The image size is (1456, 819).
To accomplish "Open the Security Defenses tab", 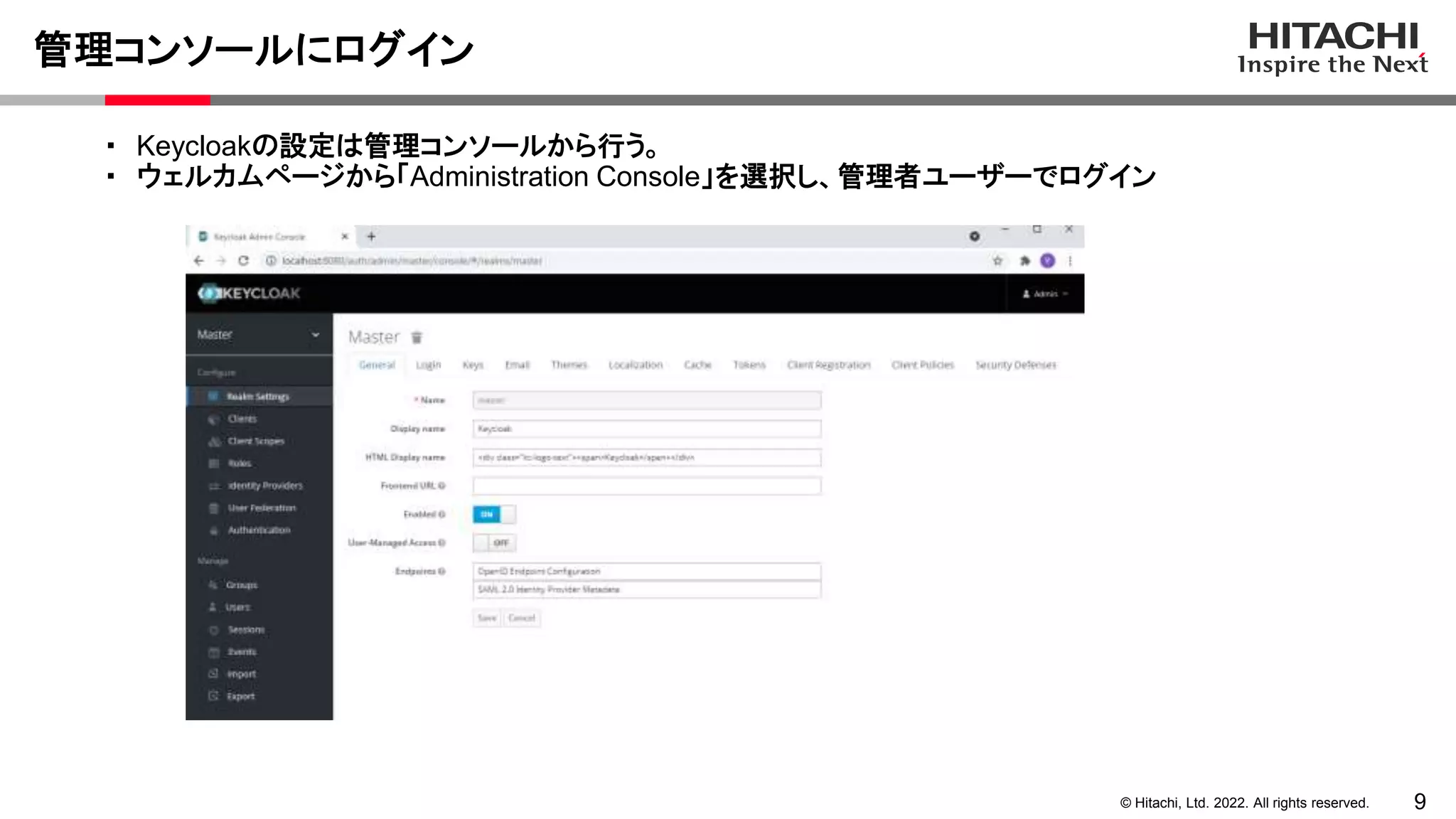I will 1015,365.
